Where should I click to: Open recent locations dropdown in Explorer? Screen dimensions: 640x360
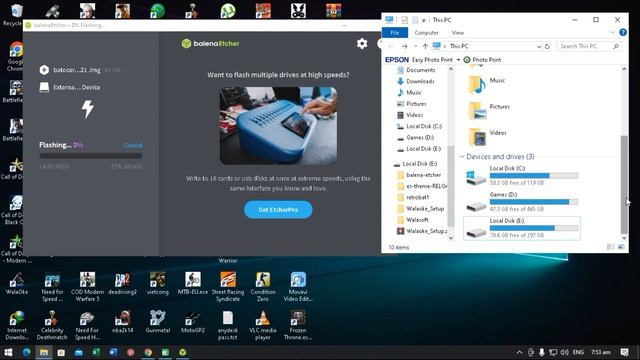coord(415,46)
